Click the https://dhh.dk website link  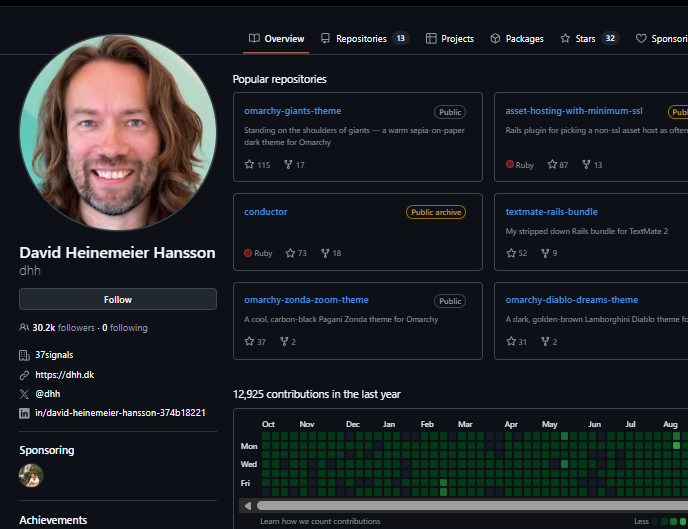[64, 375]
